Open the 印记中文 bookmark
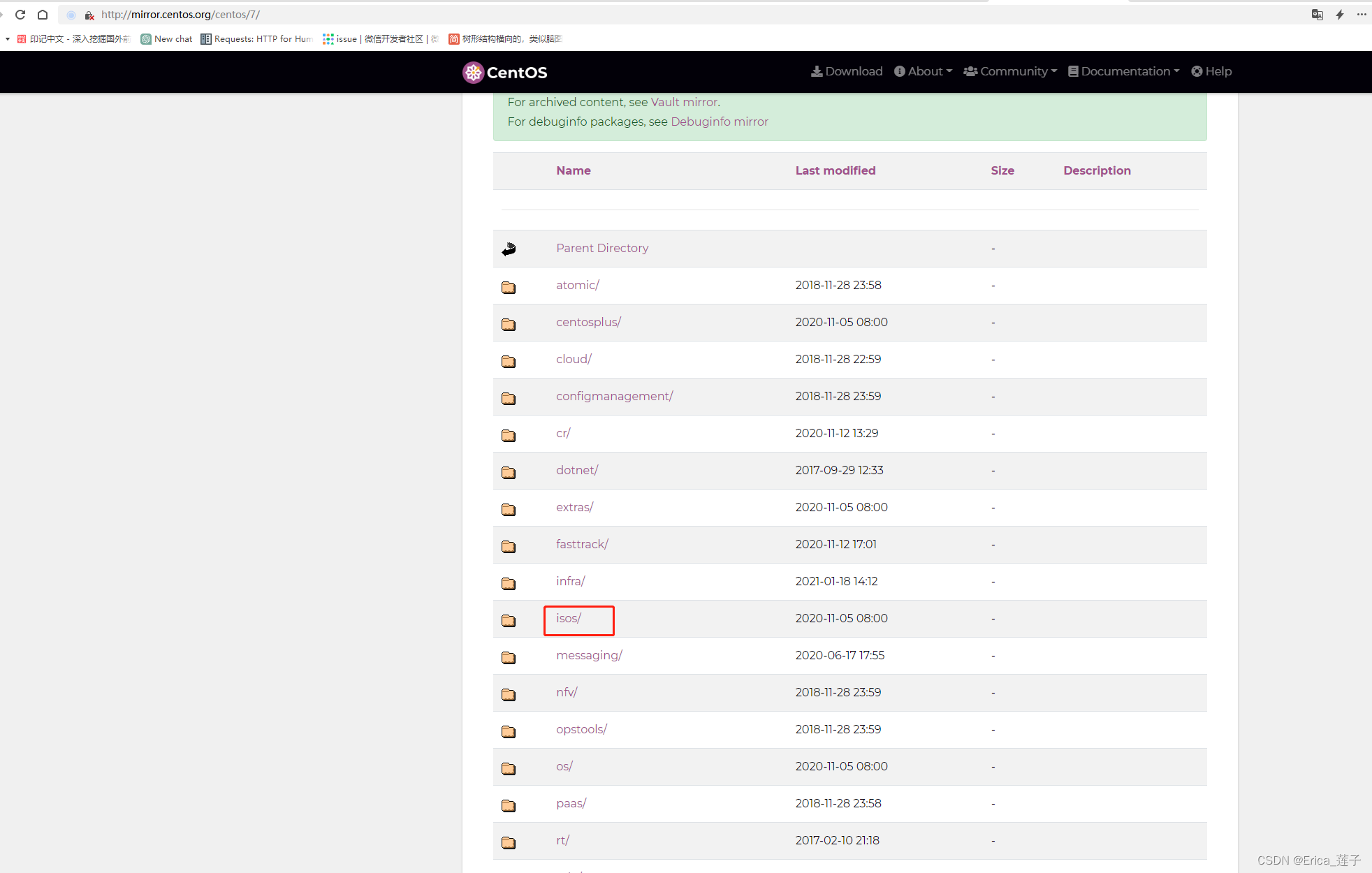 pyautogui.click(x=73, y=39)
